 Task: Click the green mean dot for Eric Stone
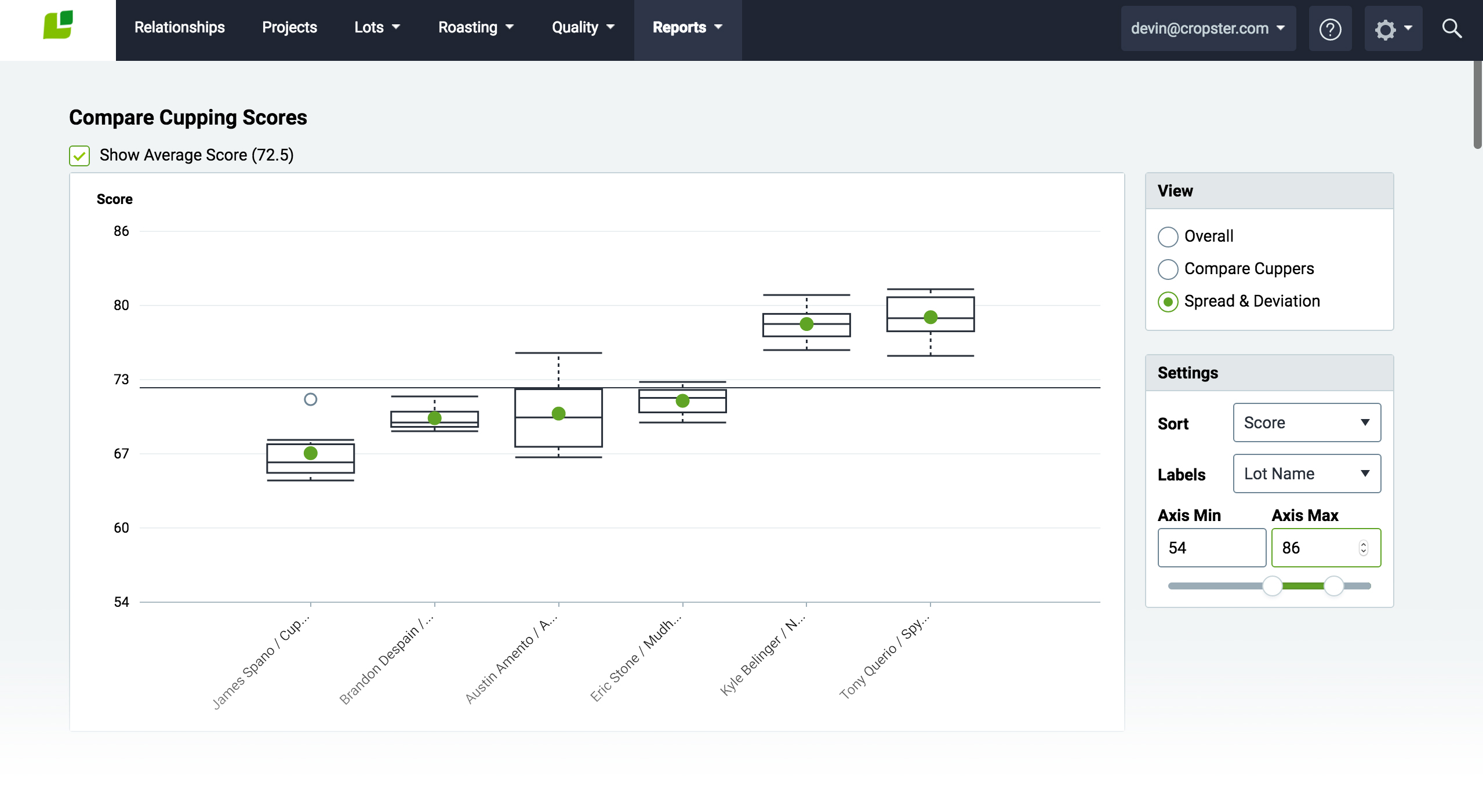(683, 401)
